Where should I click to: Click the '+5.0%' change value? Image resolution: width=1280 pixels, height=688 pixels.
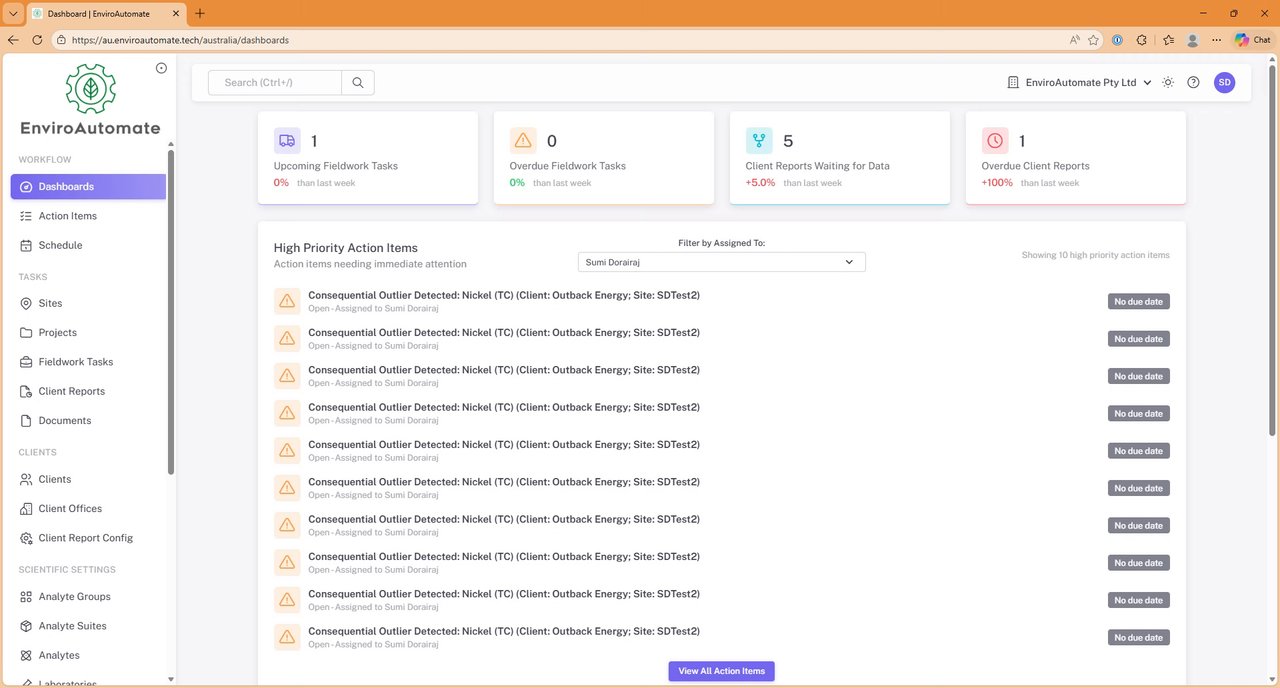[x=760, y=183]
